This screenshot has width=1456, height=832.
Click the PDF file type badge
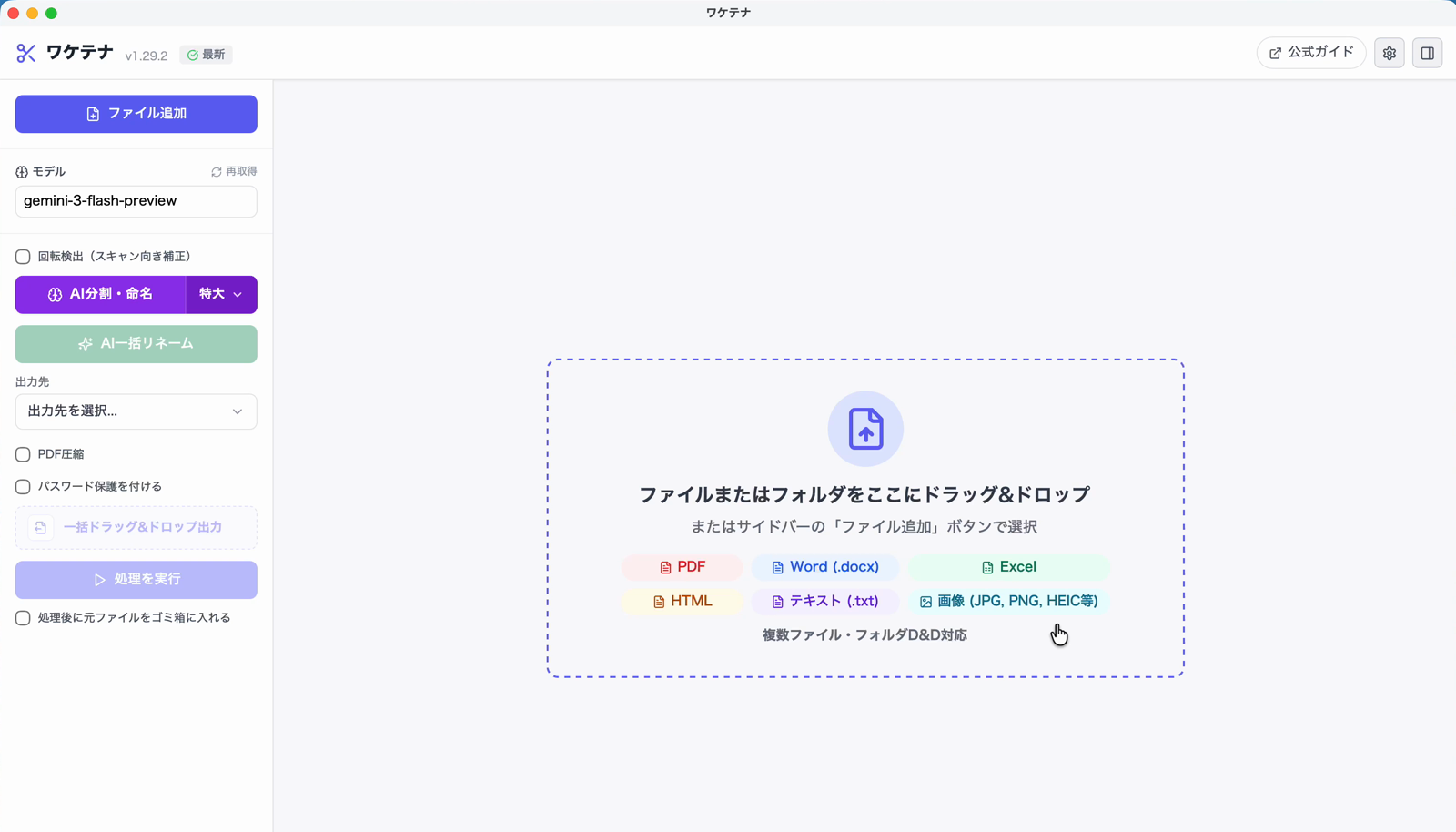coord(682,567)
